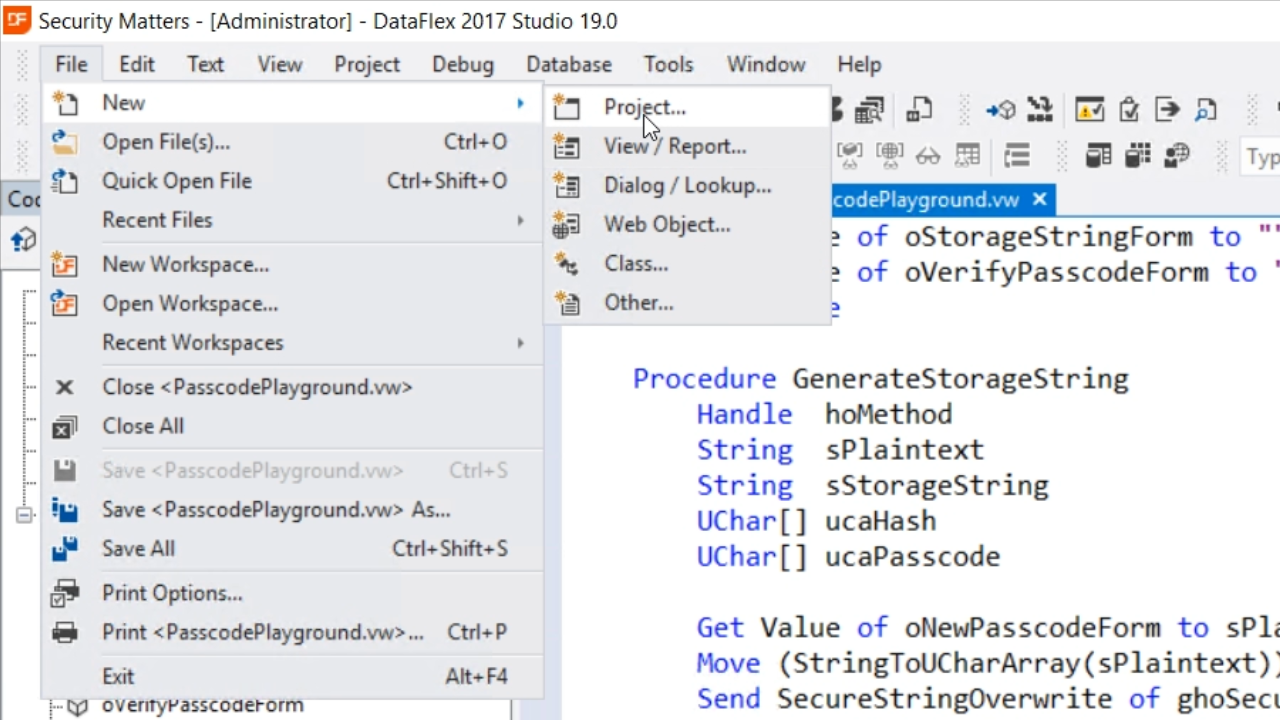Image resolution: width=1280 pixels, height=720 pixels.
Task: Choose Project... from the New submenu
Action: pyautogui.click(x=644, y=107)
